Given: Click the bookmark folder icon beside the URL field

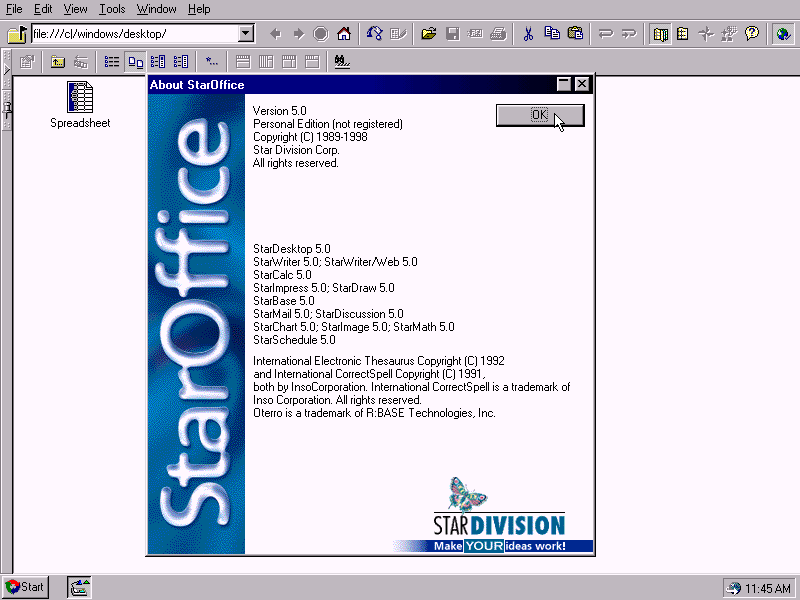Looking at the screenshot, I should tap(16, 34).
